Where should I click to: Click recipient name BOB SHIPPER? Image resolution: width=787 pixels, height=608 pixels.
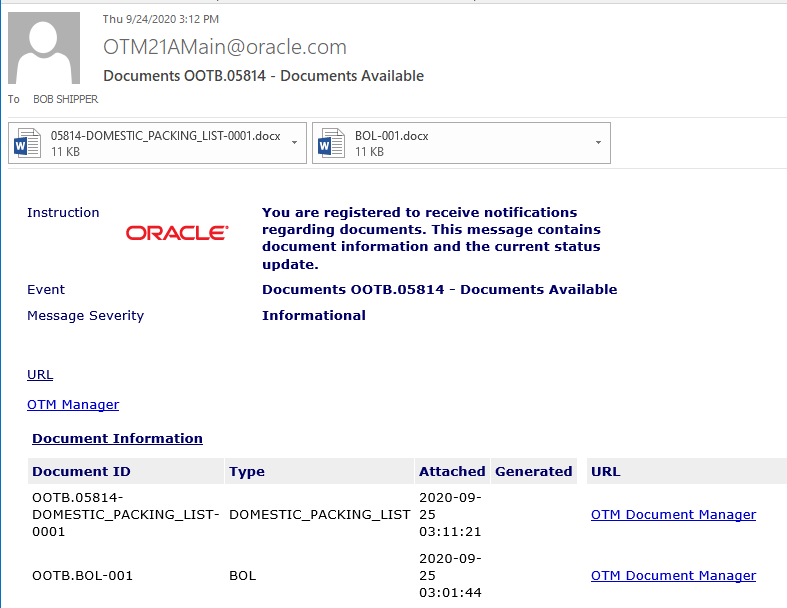click(x=65, y=99)
